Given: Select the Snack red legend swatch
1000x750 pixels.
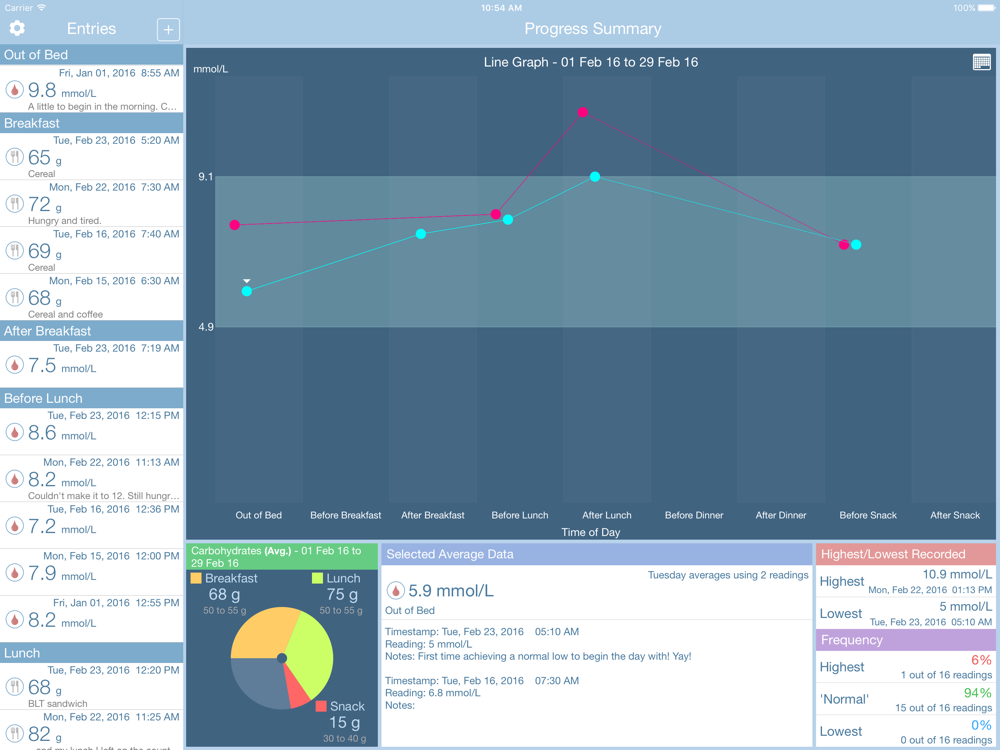Looking at the screenshot, I should 321,706.
